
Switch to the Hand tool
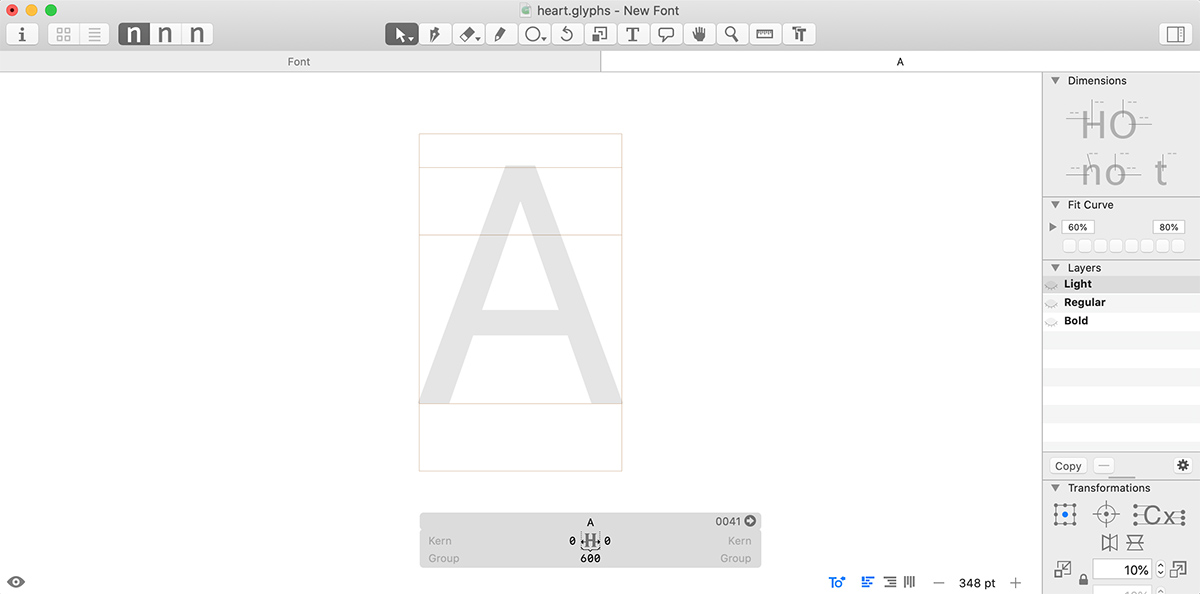tap(698, 34)
